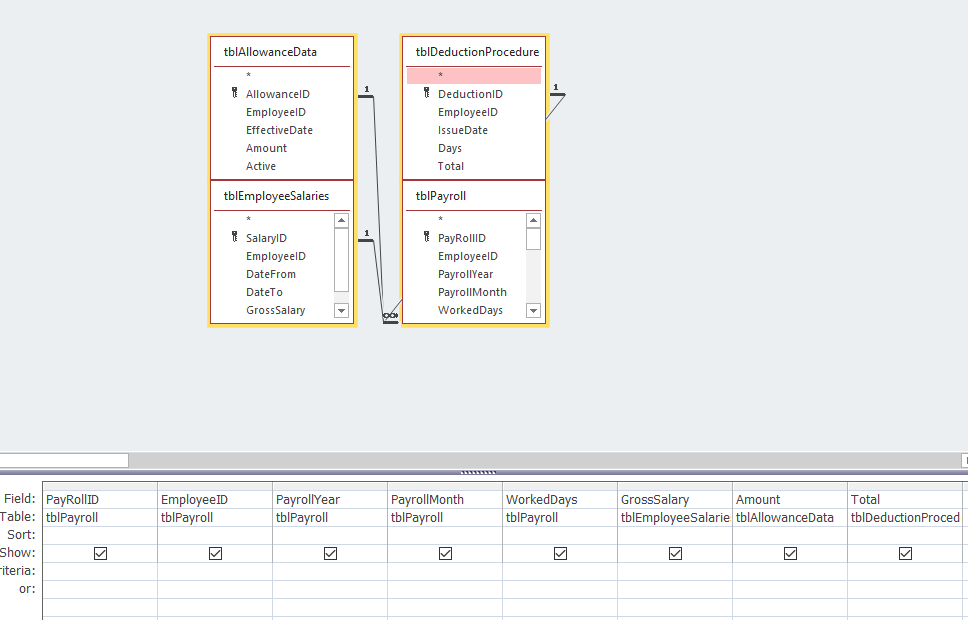Click the PayrollYear Field cell in grid

(330, 499)
